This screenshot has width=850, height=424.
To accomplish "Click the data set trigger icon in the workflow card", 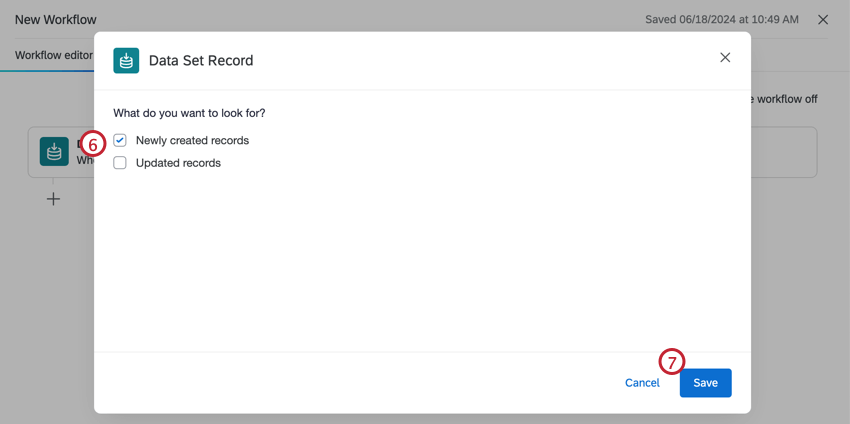I will [54, 152].
